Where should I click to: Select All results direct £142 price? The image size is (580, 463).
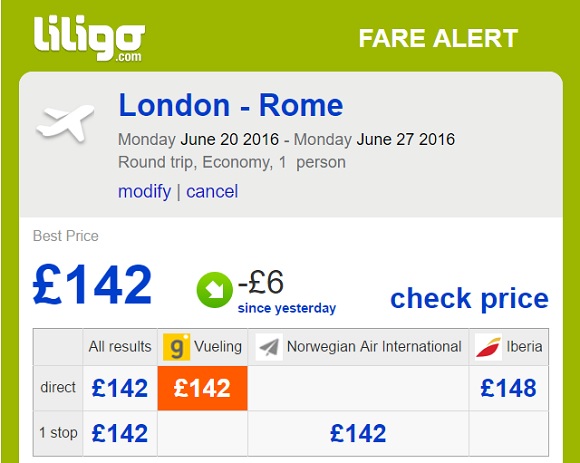click(x=120, y=388)
